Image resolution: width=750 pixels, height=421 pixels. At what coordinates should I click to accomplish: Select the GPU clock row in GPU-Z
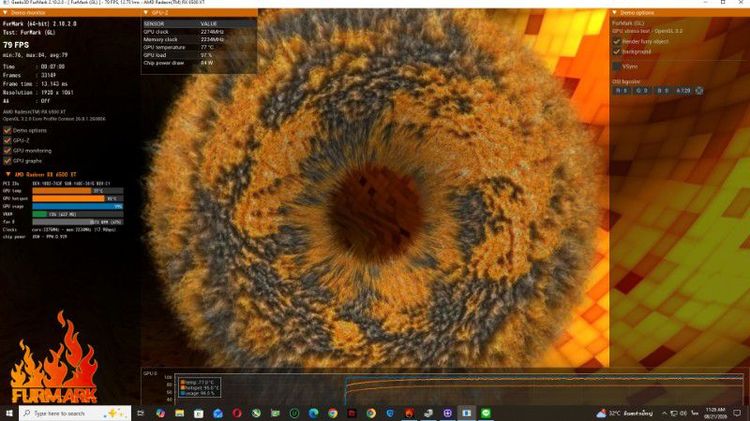[199, 32]
